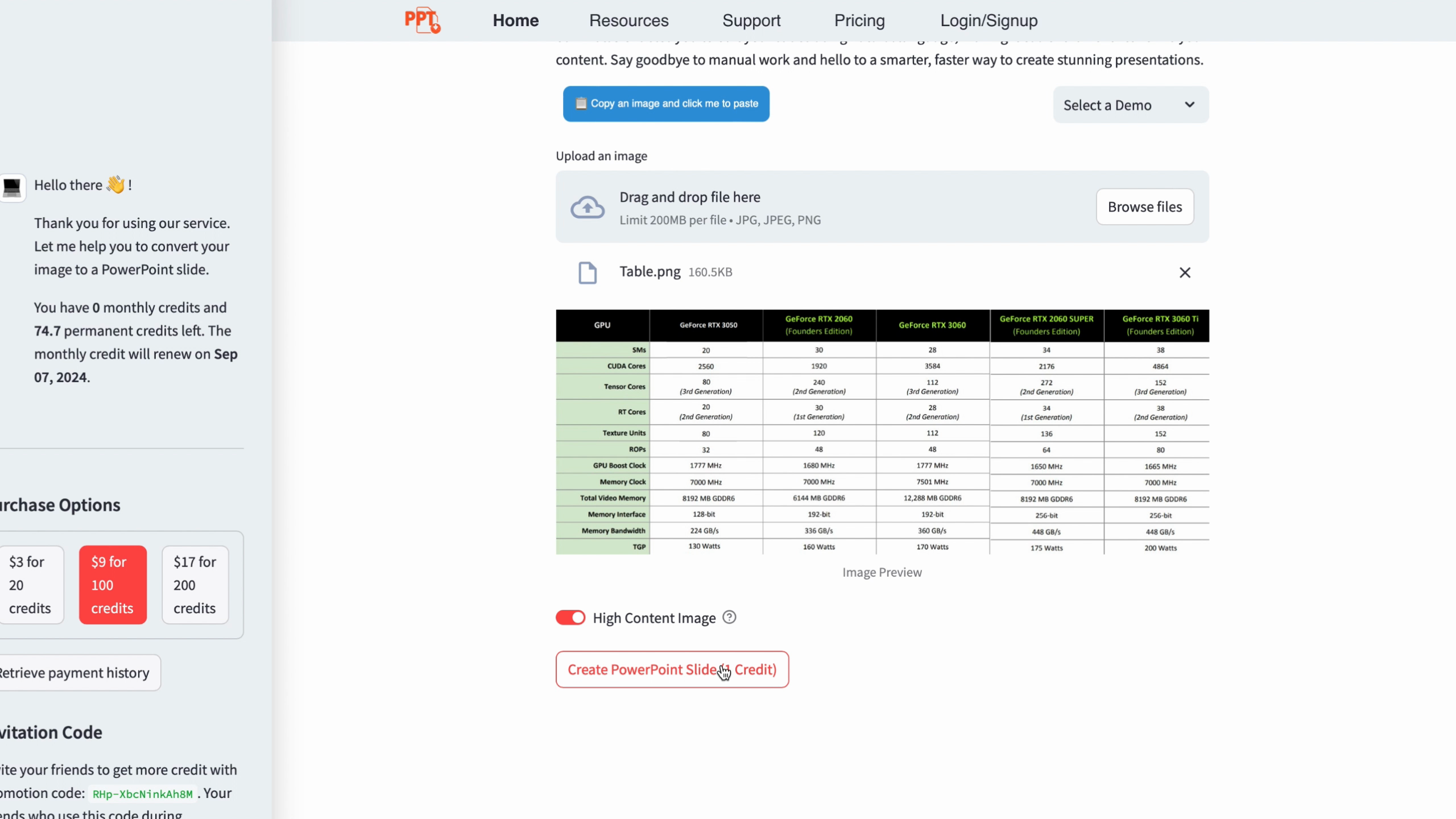Click the PPT logo icon
The image size is (1456, 819).
(x=422, y=20)
